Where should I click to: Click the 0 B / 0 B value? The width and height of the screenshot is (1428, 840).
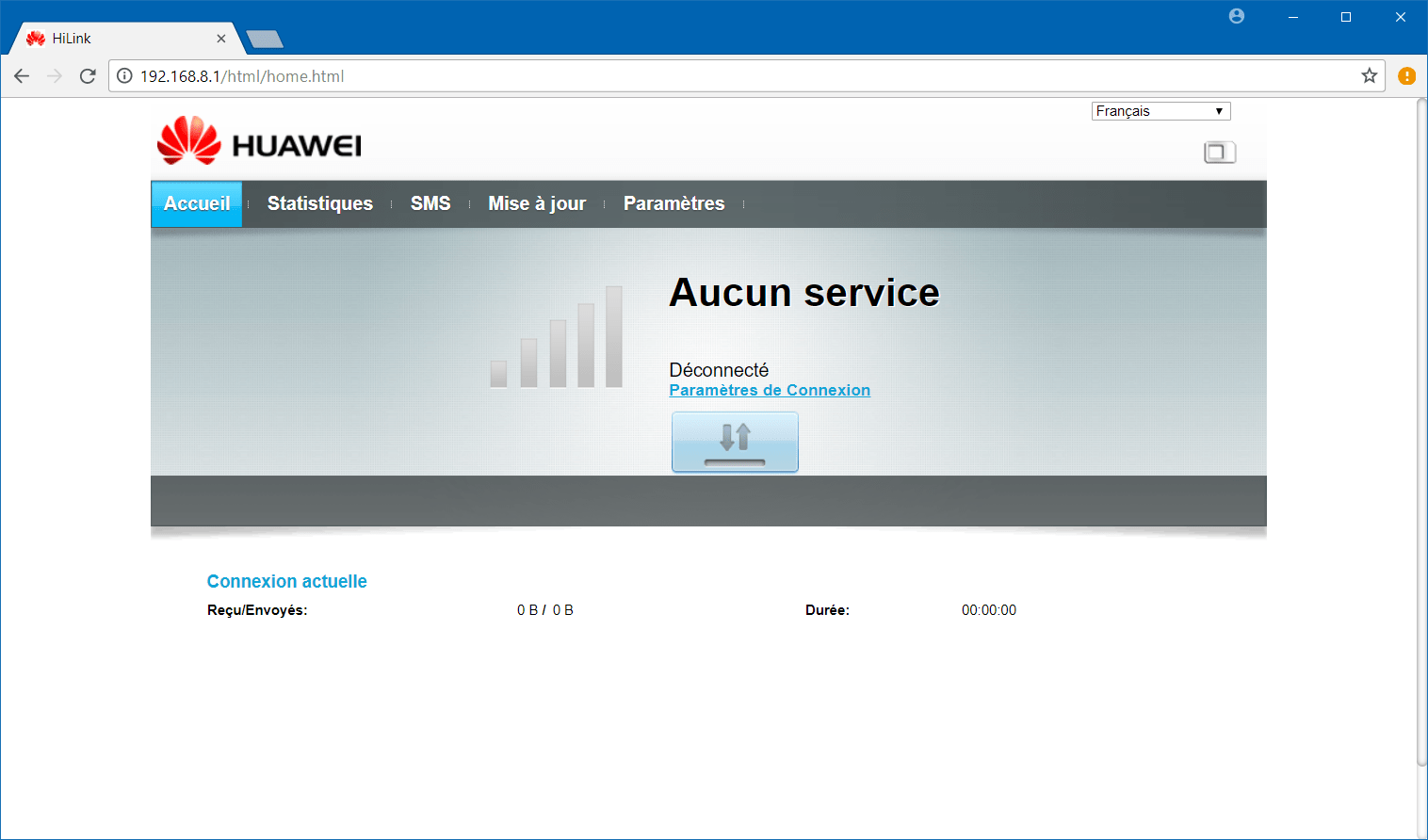tap(545, 610)
